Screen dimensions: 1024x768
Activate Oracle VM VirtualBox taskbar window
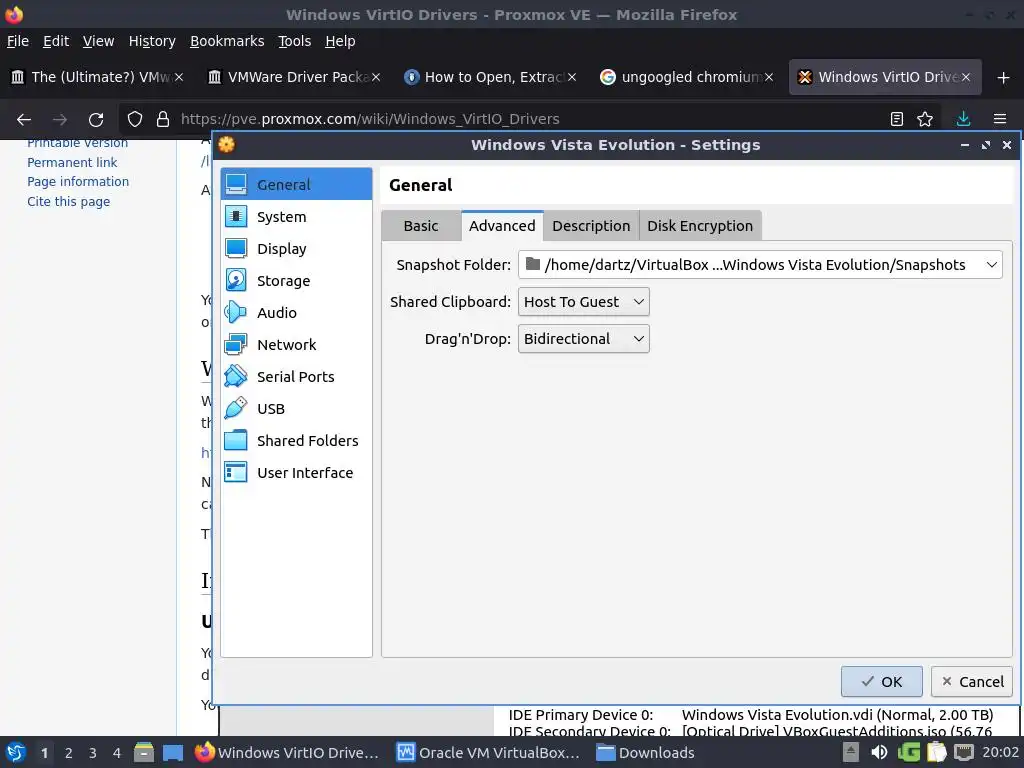pyautogui.click(x=488, y=752)
